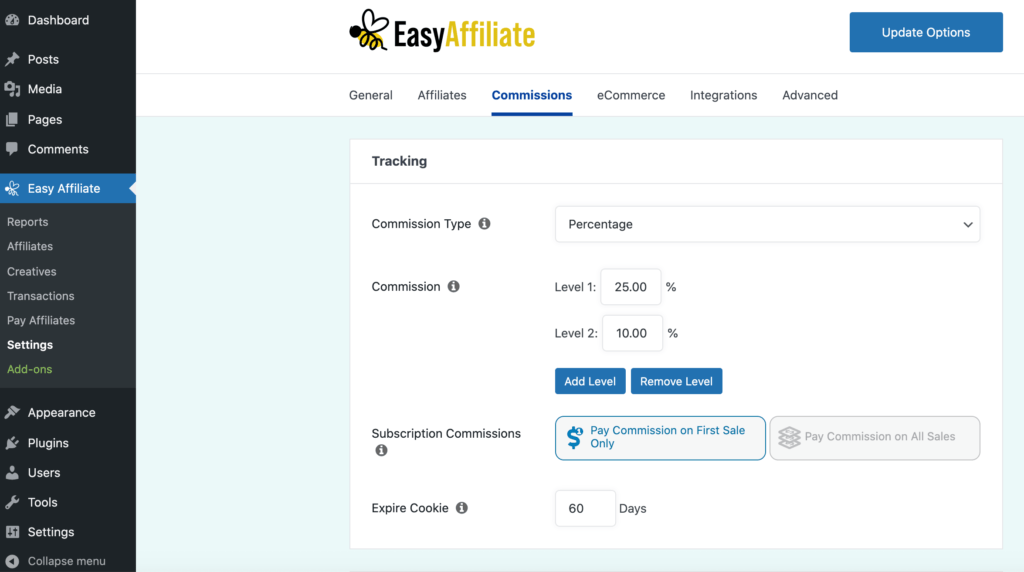Click the EasyAffiliate bee logo

369,30
